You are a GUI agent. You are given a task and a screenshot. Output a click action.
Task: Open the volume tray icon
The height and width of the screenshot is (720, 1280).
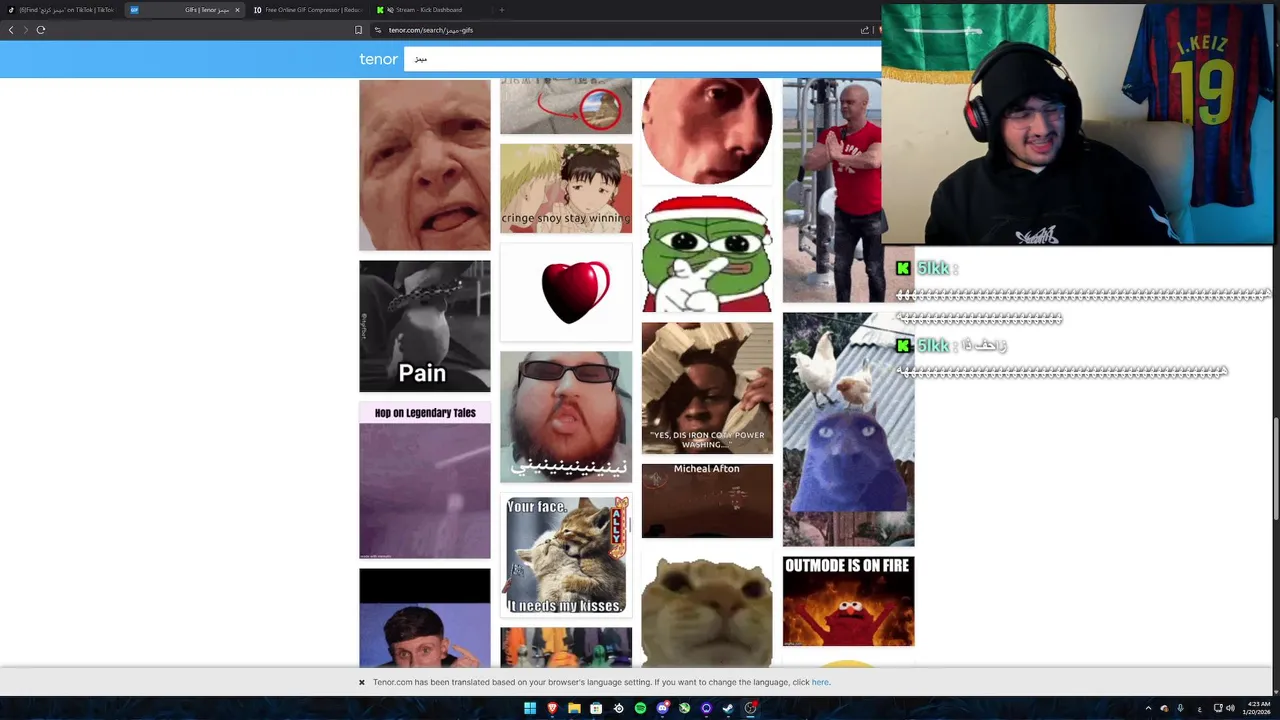tap(1230, 708)
